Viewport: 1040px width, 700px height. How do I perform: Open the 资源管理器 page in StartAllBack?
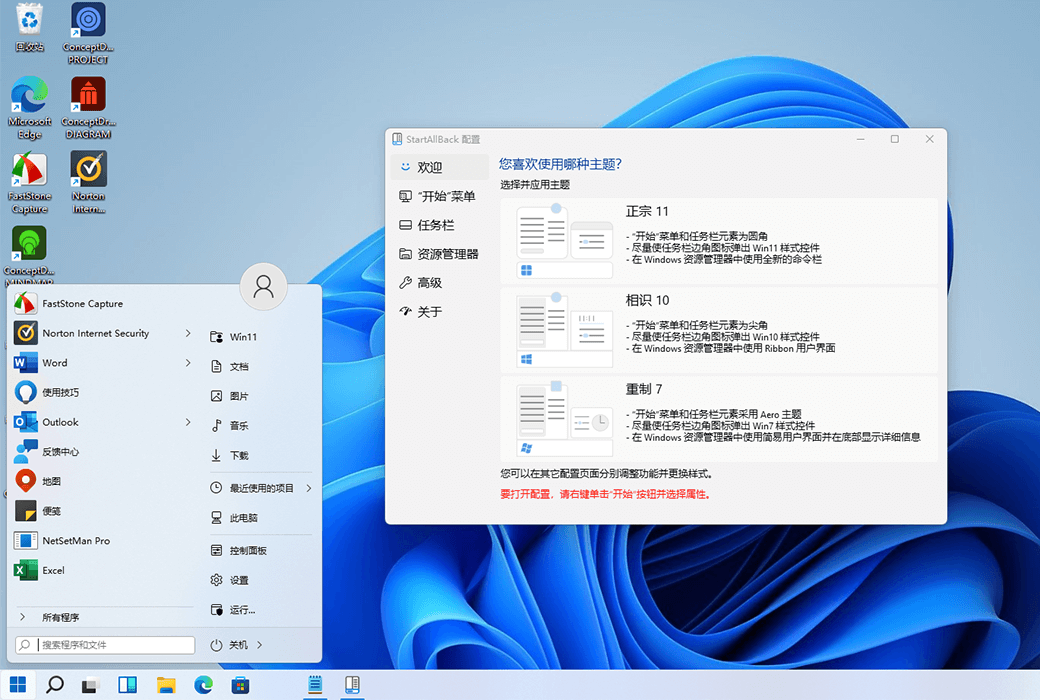[448, 253]
